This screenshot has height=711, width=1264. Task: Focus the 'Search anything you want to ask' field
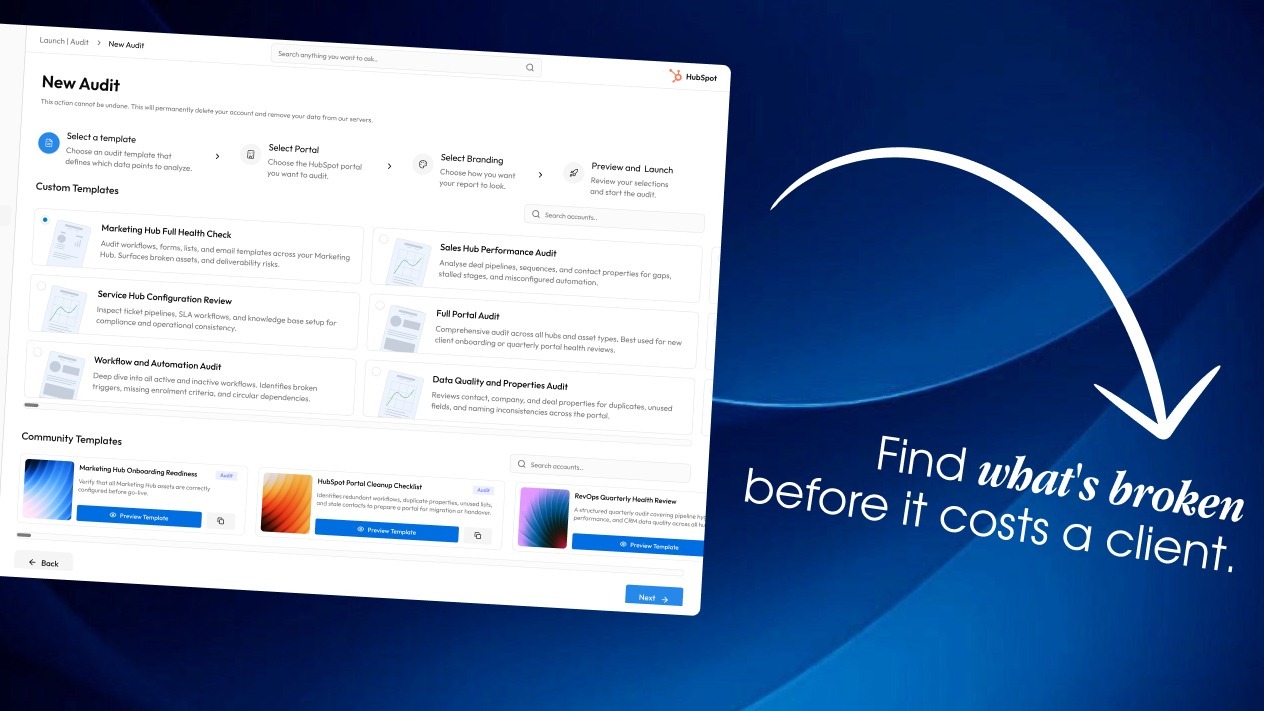406,60
